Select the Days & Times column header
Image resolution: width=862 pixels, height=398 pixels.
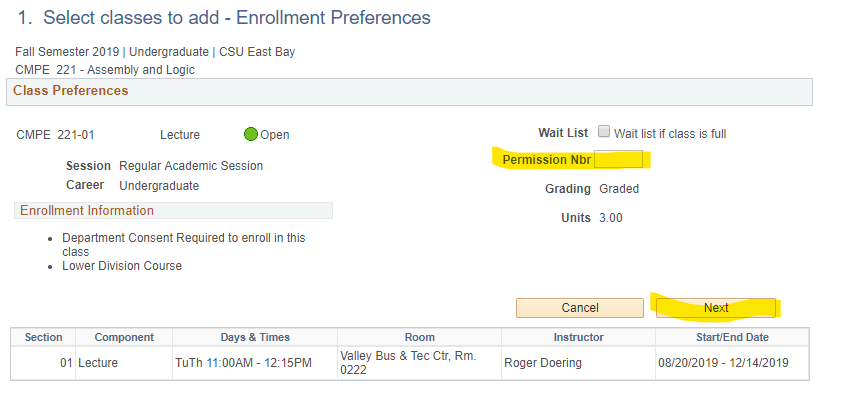coord(255,337)
